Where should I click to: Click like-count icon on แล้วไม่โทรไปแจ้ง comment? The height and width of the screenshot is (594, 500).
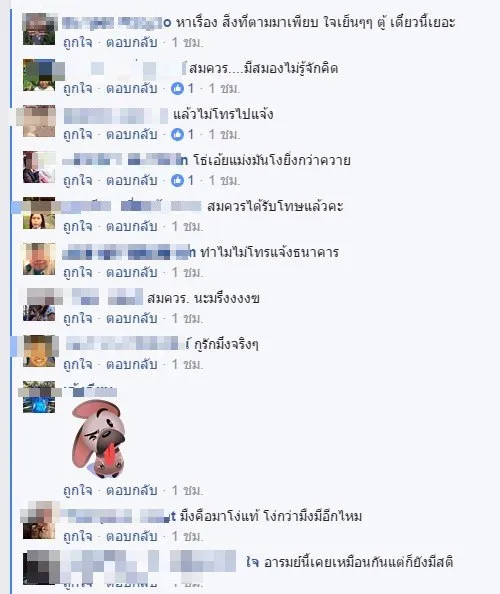point(177,134)
